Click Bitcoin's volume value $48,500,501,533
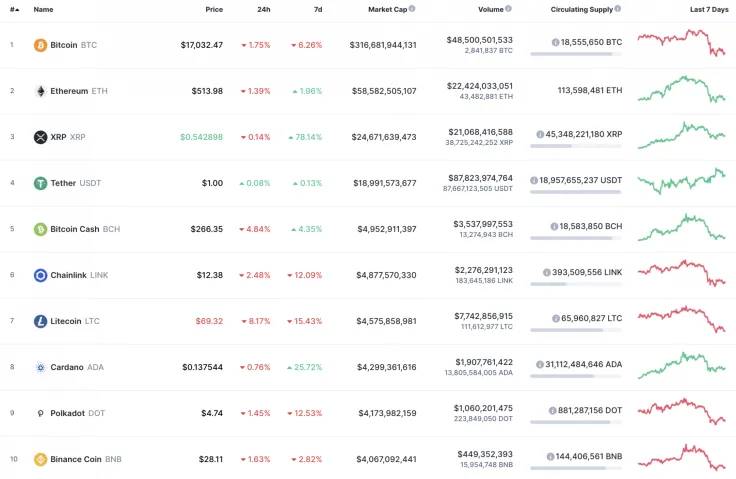The width and height of the screenshot is (736, 479). (x=479, y=40)
